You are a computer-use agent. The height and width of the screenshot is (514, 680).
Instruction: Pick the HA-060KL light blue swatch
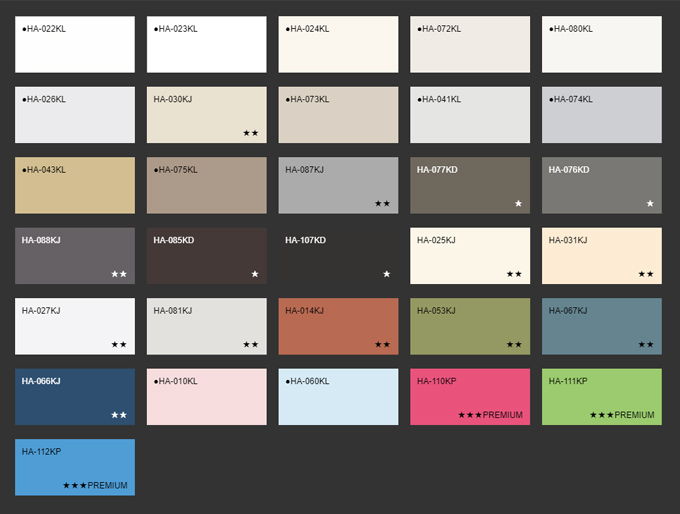pos(338,397)
